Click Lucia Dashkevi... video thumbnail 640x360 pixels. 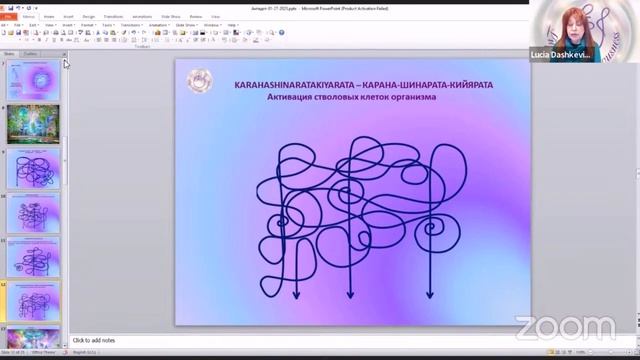pyautogui.click(x=584, y=31)
